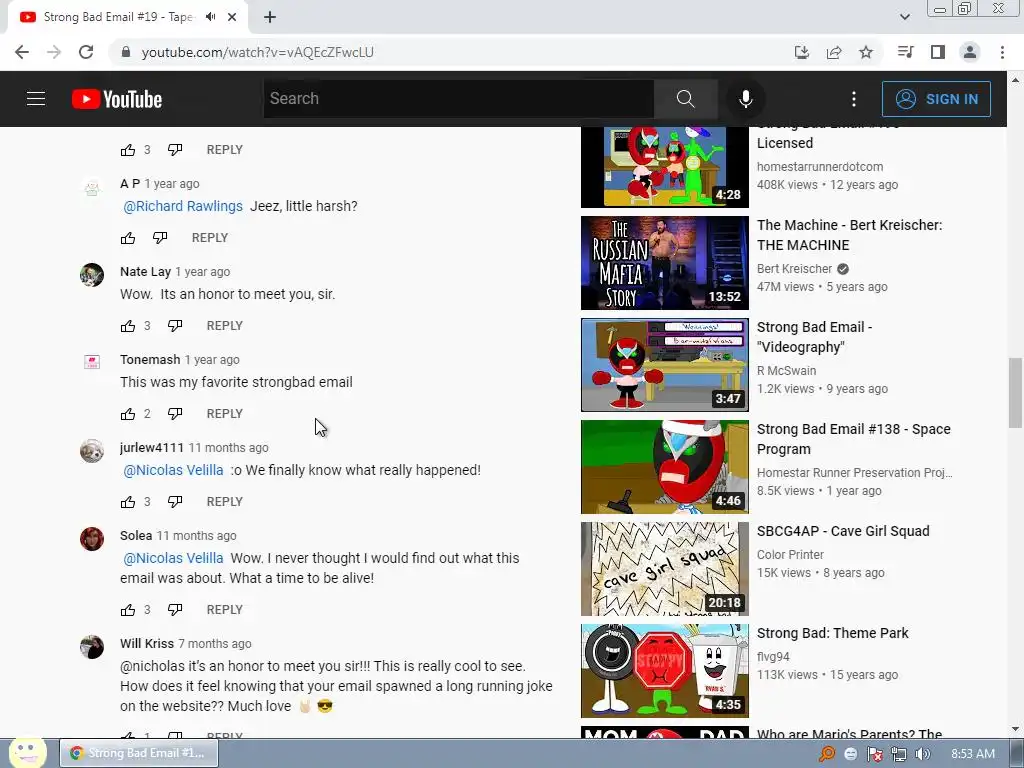The image size is (1024, 768).
Task: Open the video title 'The Machine - Bert Kreischer'
Action: point(849,235)
